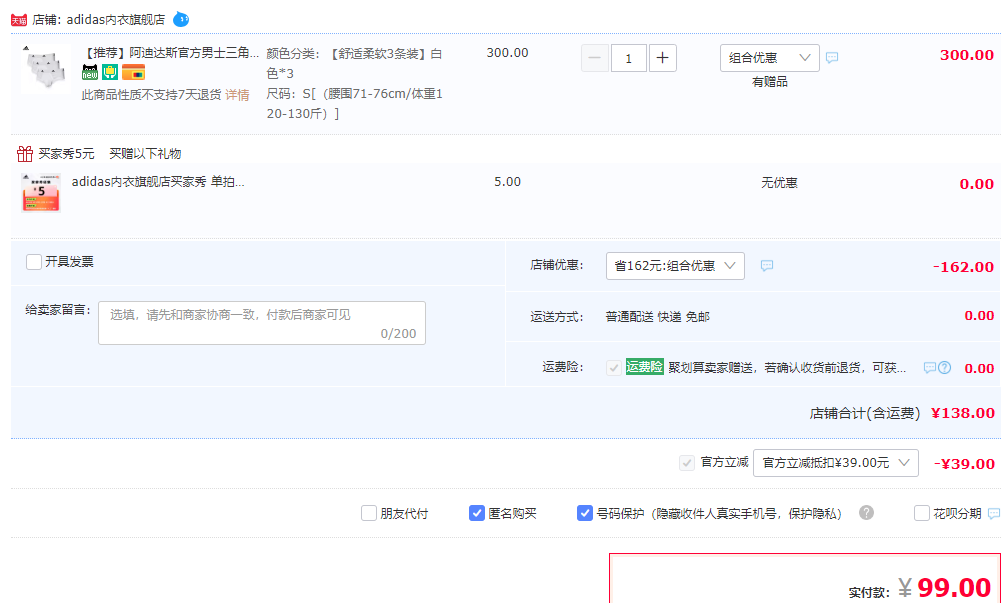This screenshot has width=1004, height=603.
Task: Click the green 运费险 tag
Action: pyautogui.click(x=644, y=367)
